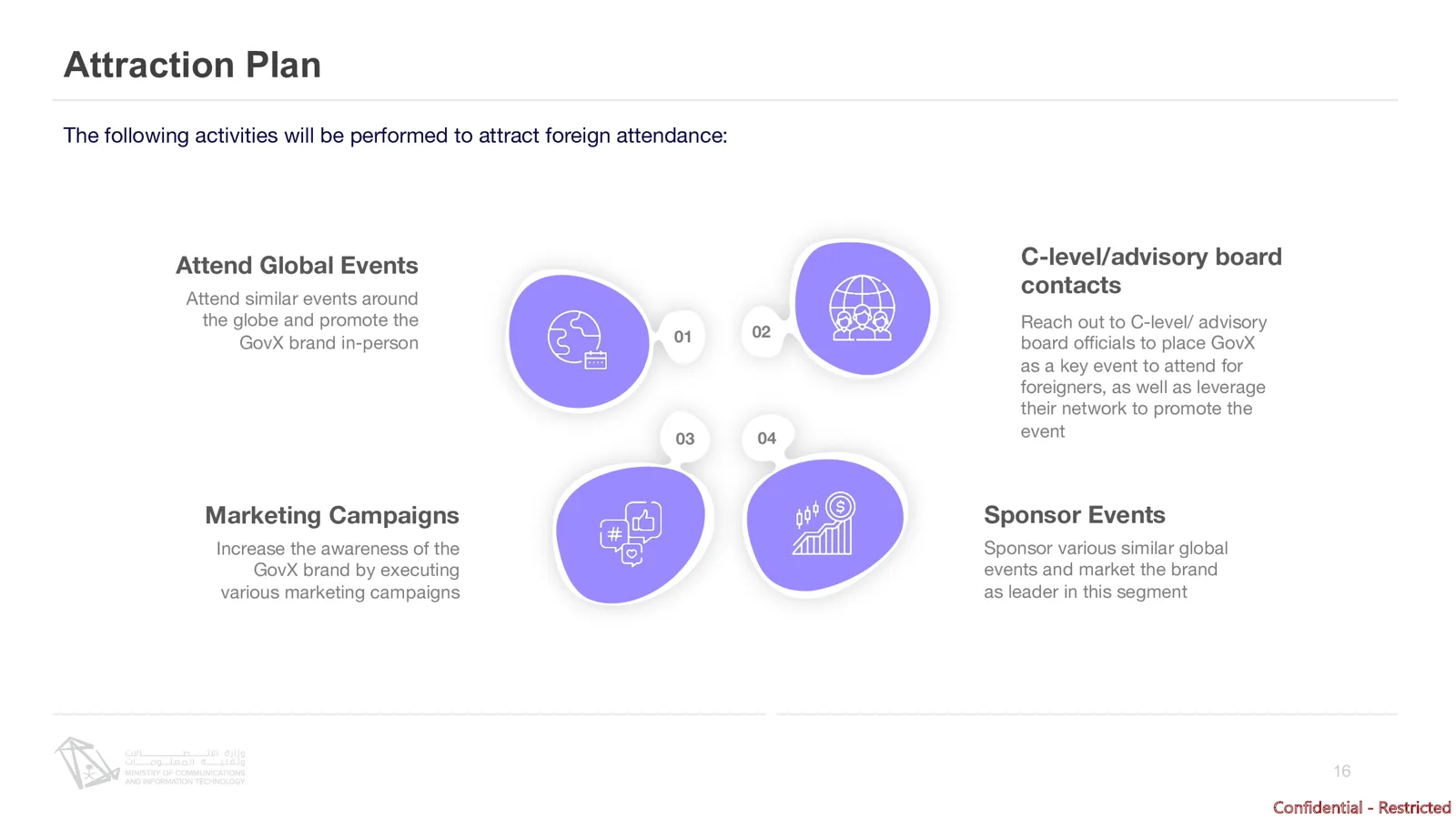Click the globe with people icon
Viewport: 1456px width, 819px height.
[862, 308]
